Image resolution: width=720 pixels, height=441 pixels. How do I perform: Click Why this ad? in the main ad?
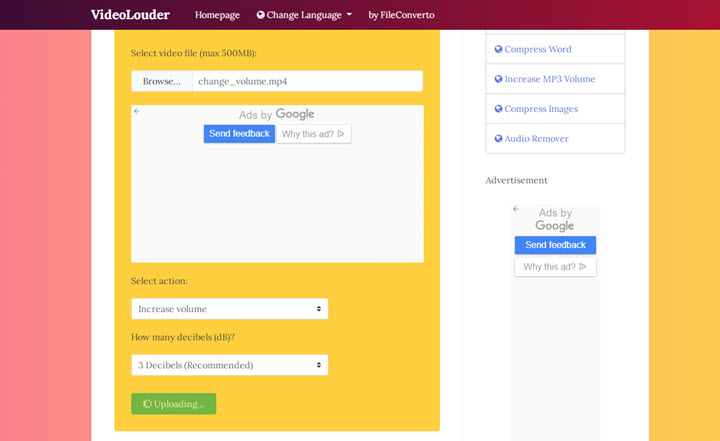pyautogui.click(x=314, y=134)
